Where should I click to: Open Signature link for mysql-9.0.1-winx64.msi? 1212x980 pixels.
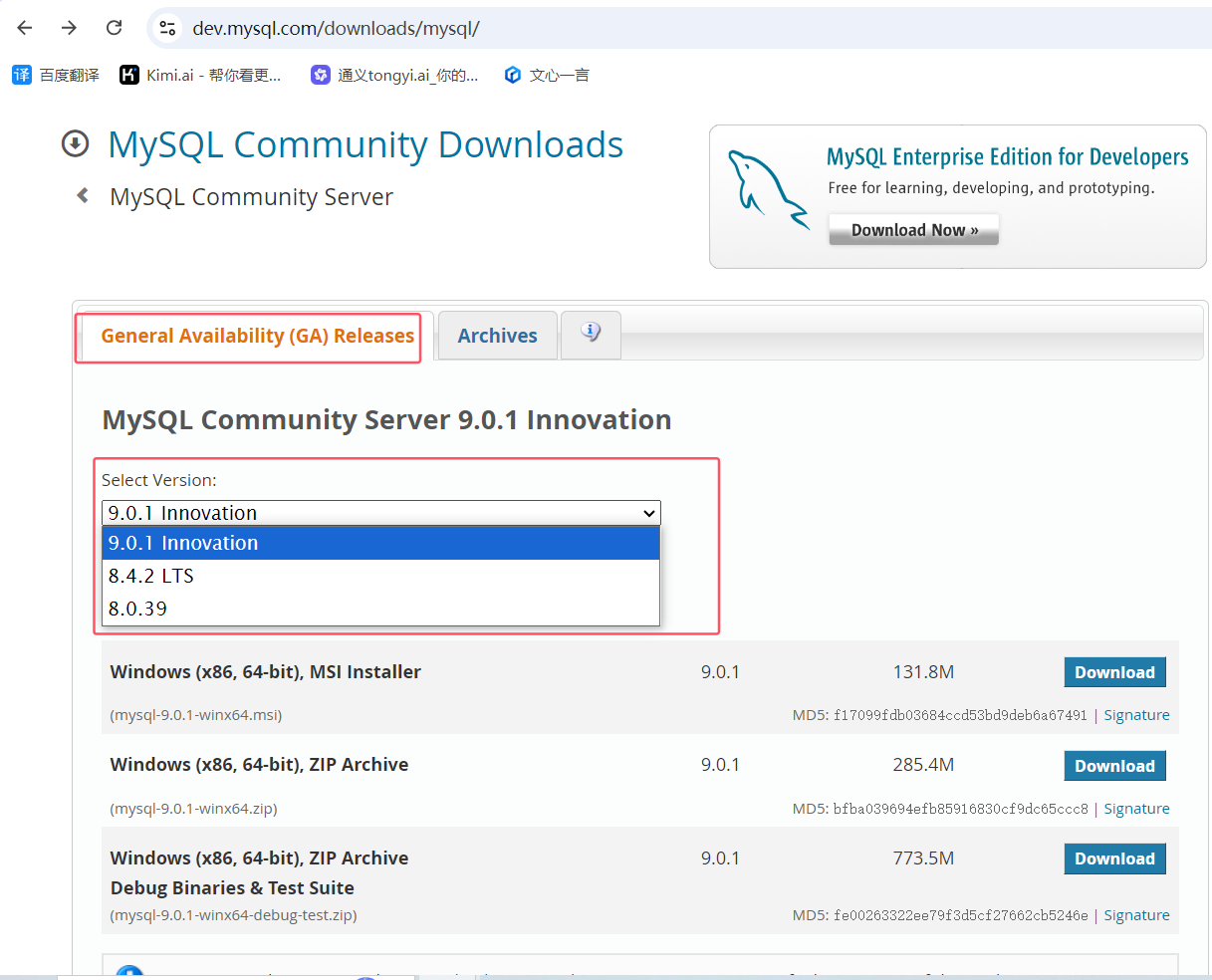pos(1136,715)
